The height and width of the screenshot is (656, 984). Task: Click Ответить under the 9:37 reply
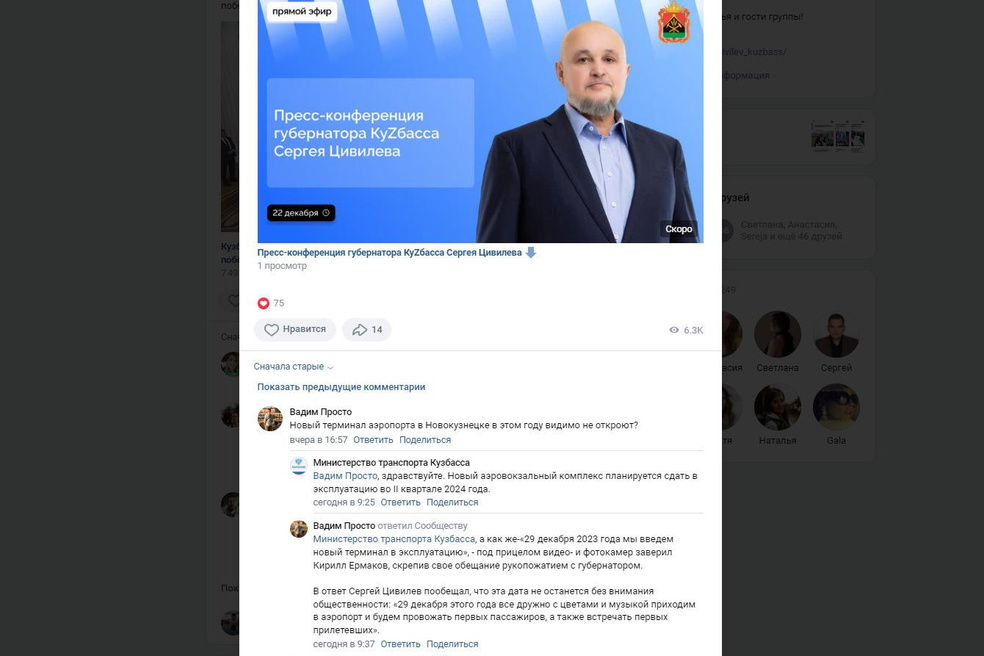[400, 644]
